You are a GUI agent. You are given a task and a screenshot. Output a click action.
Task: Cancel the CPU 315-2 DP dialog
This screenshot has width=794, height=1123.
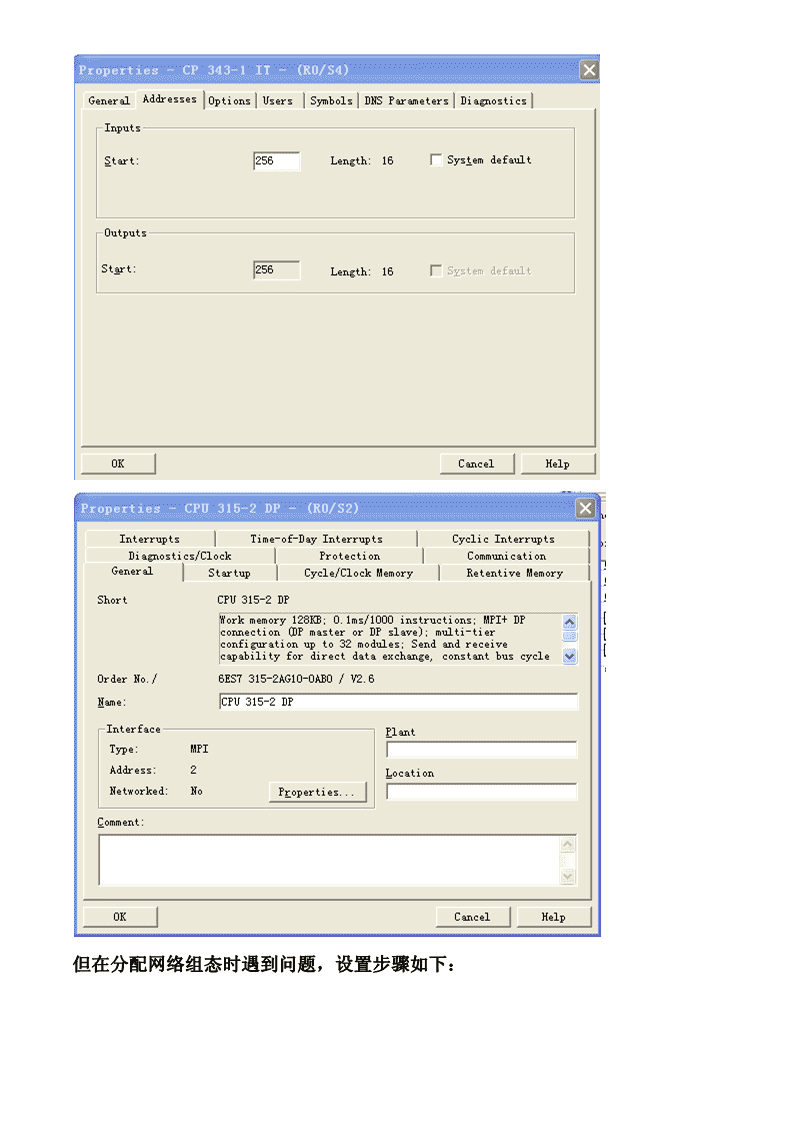[473, 917]
